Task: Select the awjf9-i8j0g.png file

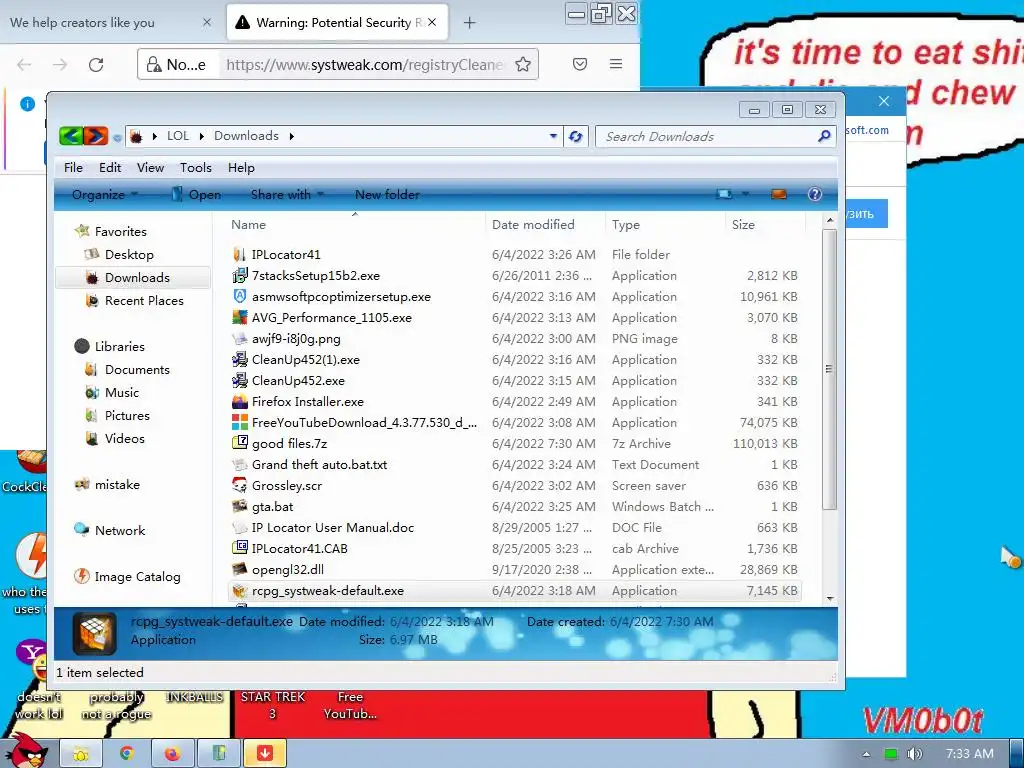Action: [296, 338]
